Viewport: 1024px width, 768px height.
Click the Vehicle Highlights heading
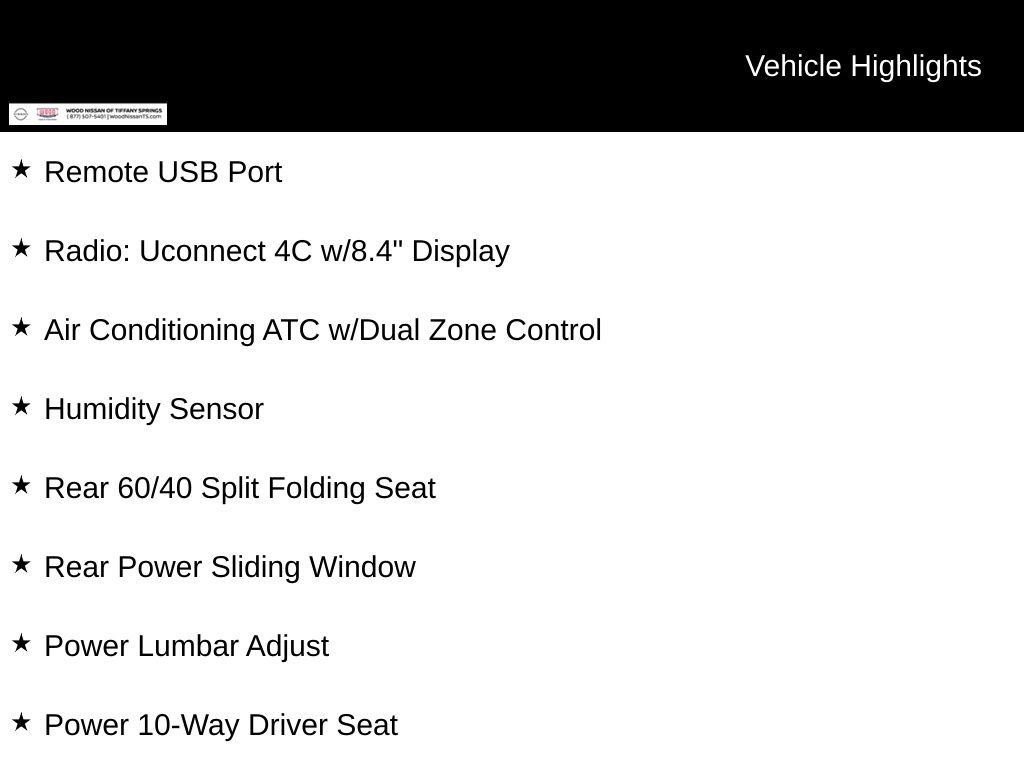tap(863, 66)
